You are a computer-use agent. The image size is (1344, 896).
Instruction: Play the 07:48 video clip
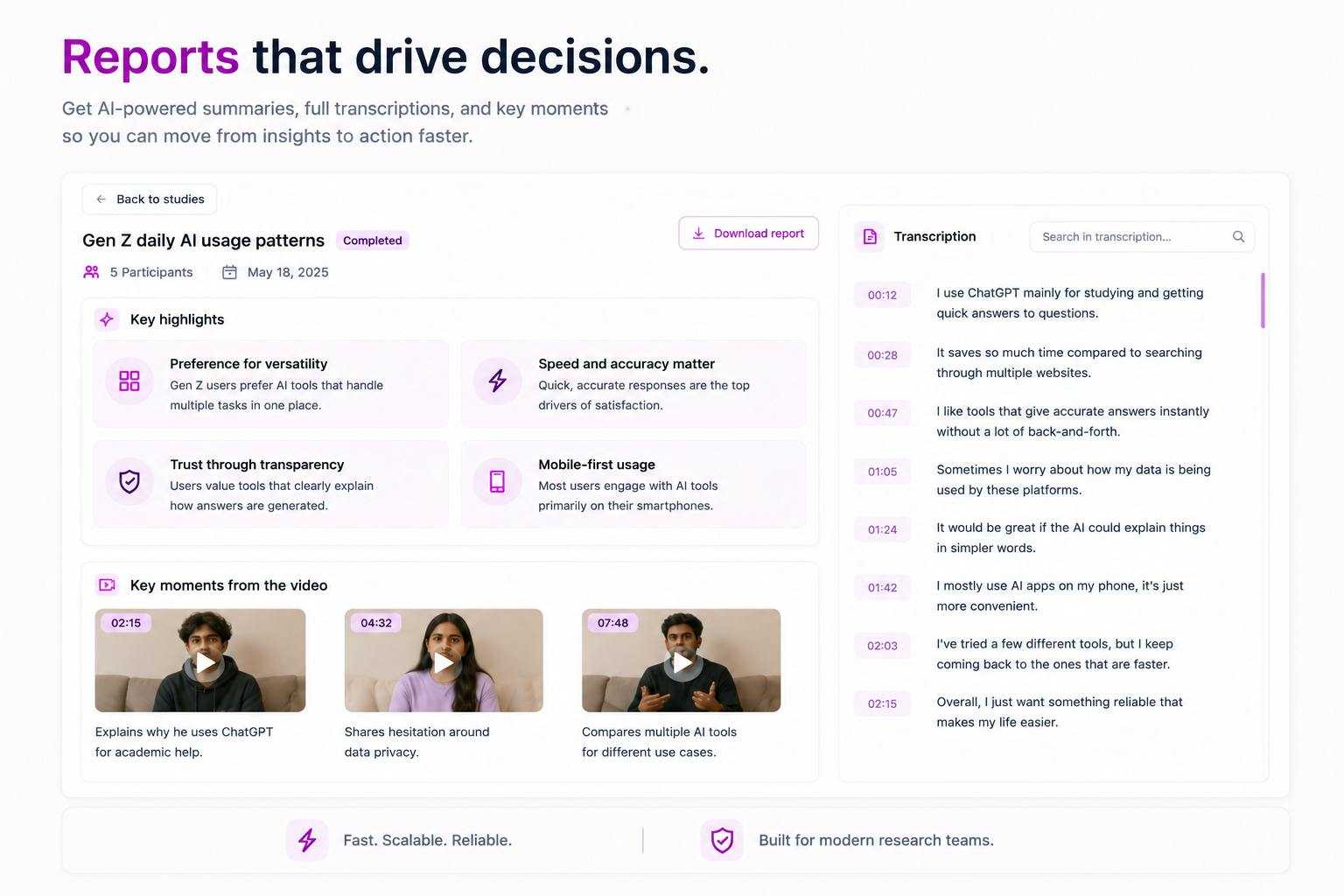point(682,663)
